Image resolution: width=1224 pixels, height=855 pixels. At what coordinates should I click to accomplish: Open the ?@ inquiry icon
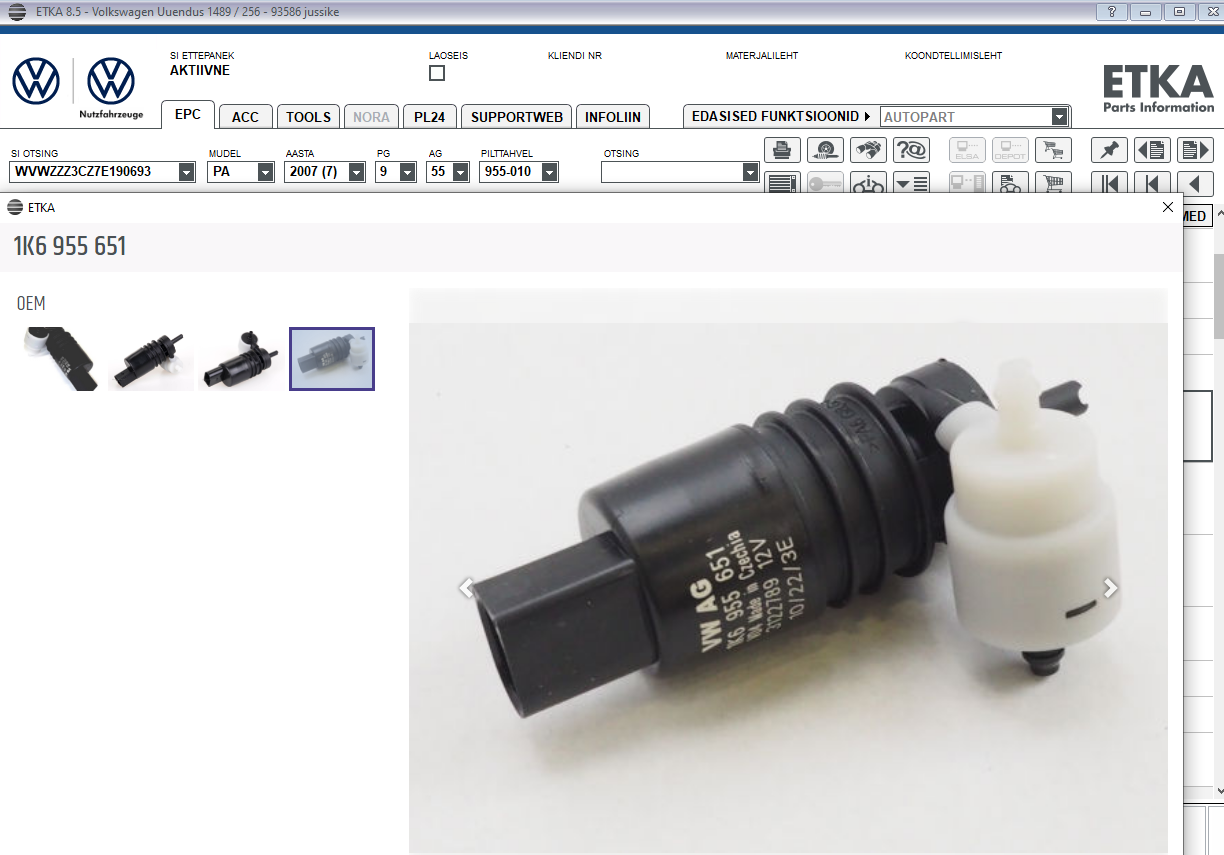[911, 150]
